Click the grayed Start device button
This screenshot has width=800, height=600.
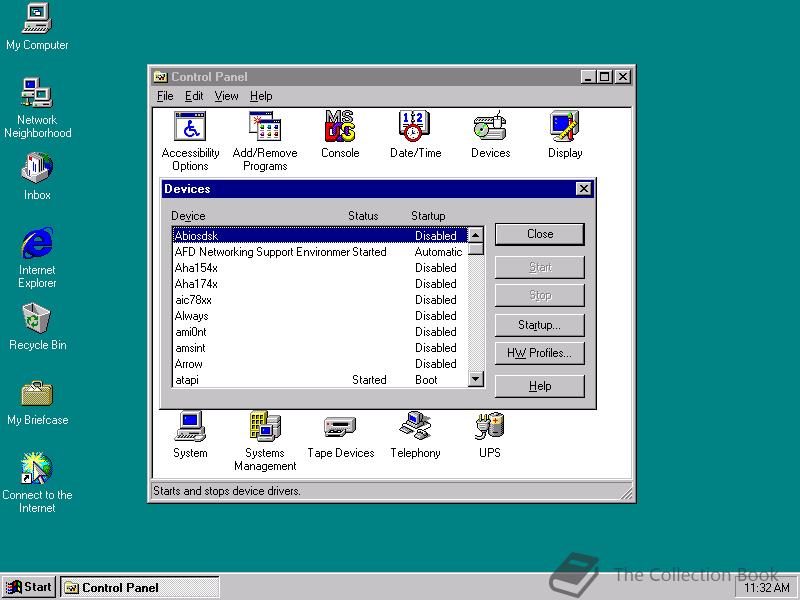pos(540,267)
